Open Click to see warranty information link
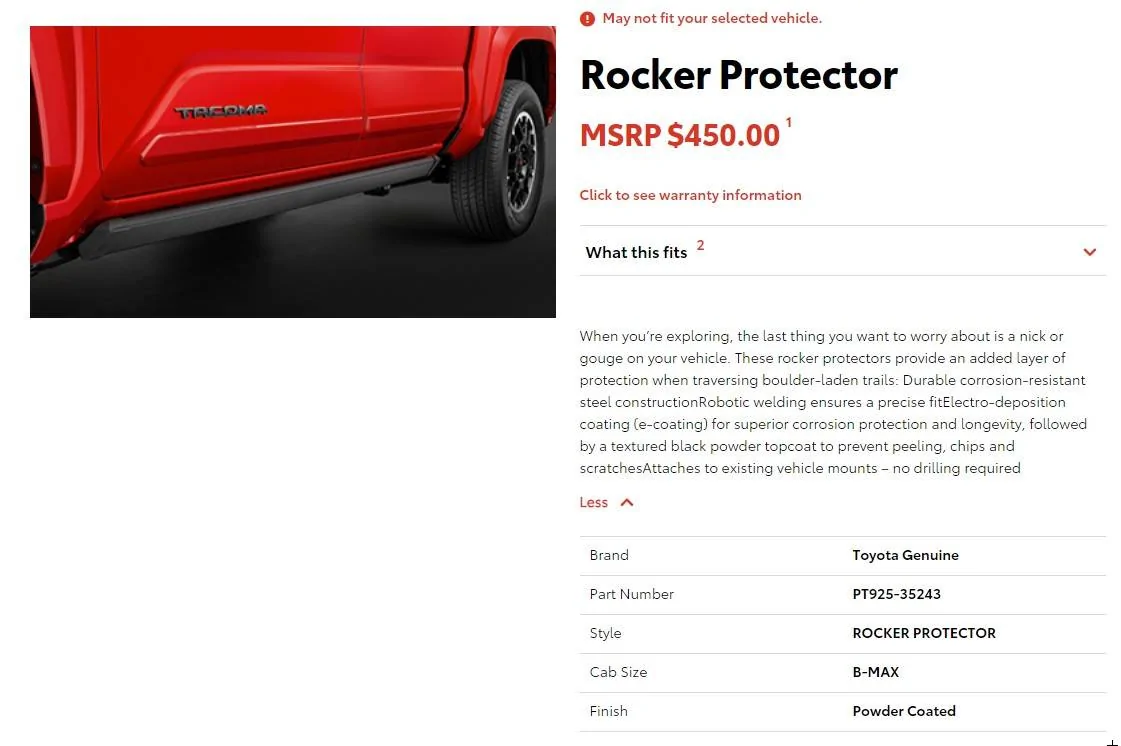1121x746 pixels. point(690,195)
